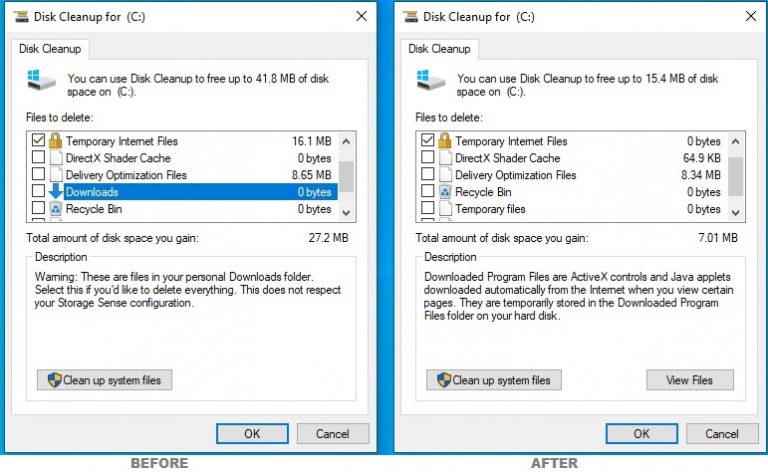The width and height of the screenshot is (768, 472).
Task: Click scroll up arrow of right file list
Action: click(735, 142)
